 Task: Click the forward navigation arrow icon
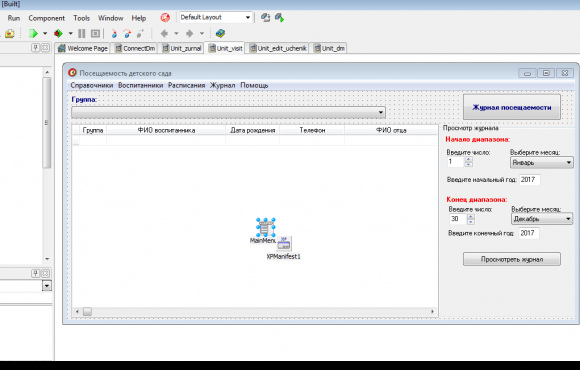pos(189,34)
